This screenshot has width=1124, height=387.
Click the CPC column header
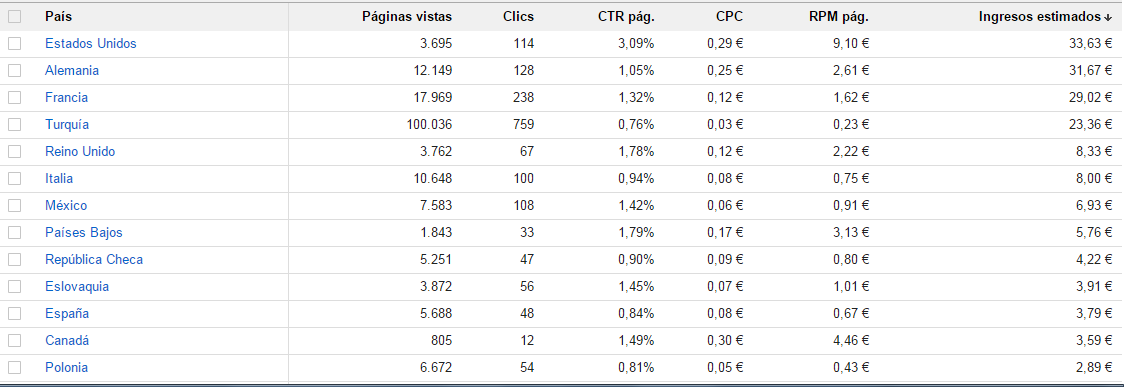pyautogui.click(x=729, y=16)
